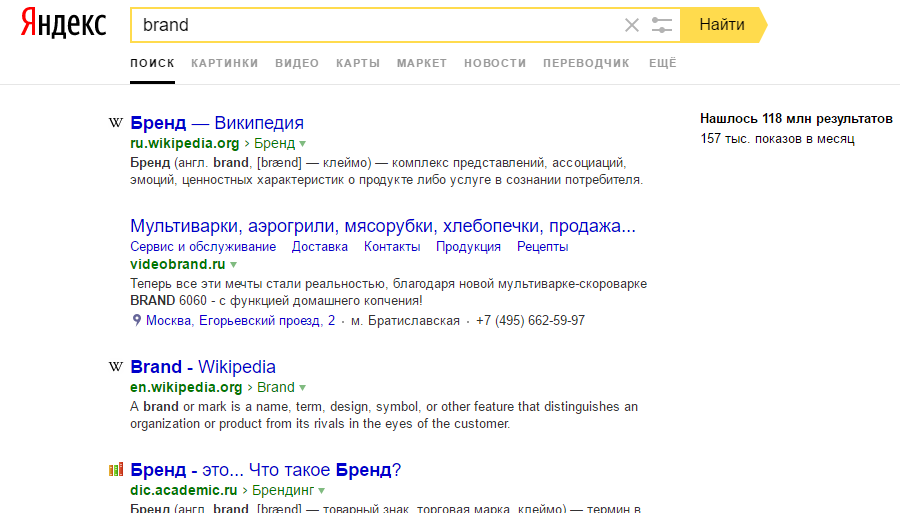The width and height of the screenshot is (900, 513).
Task: Click the books favicon beside dic.academic.ru result
Action: click(116, 470)
